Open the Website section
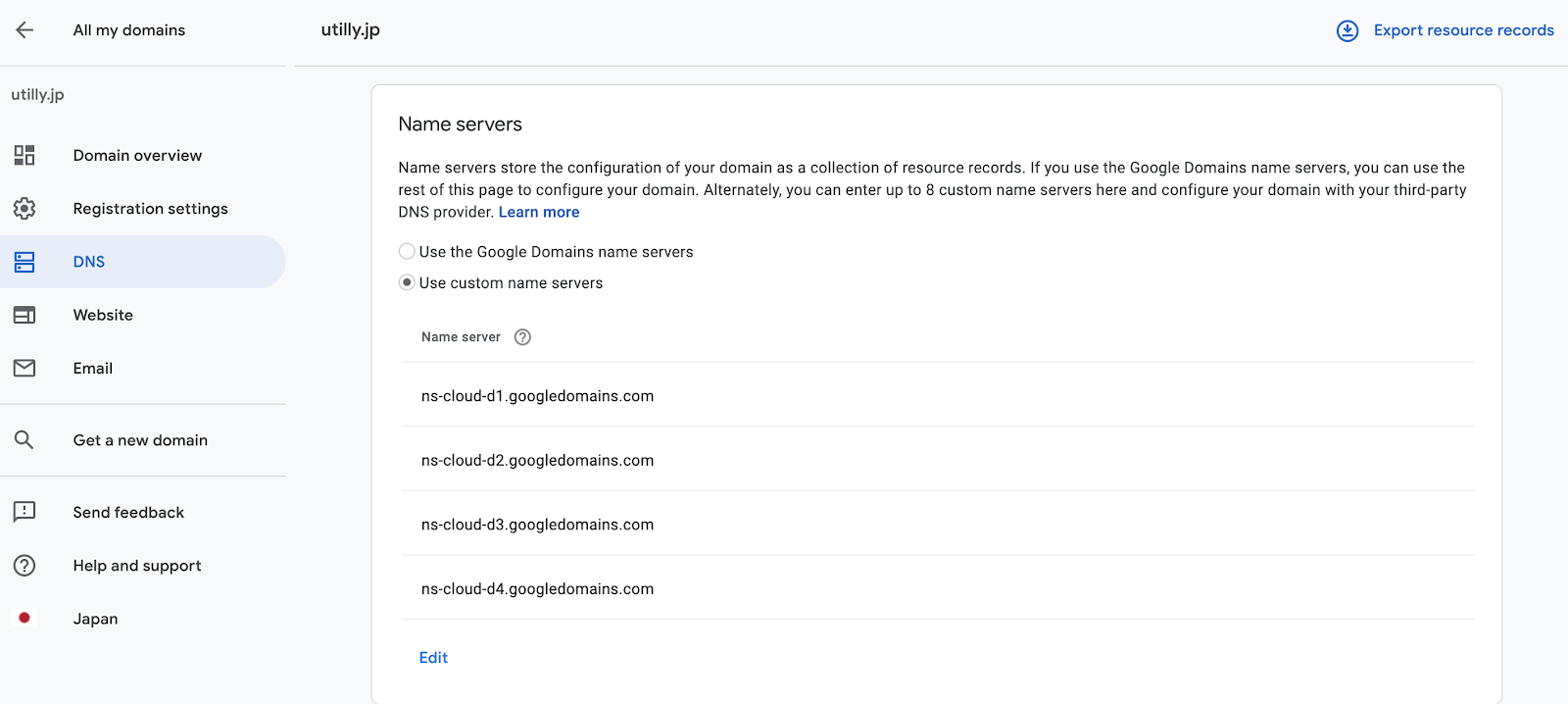Image resolution: width=1568 pixels, height=704 pixels. coord(103,315)
